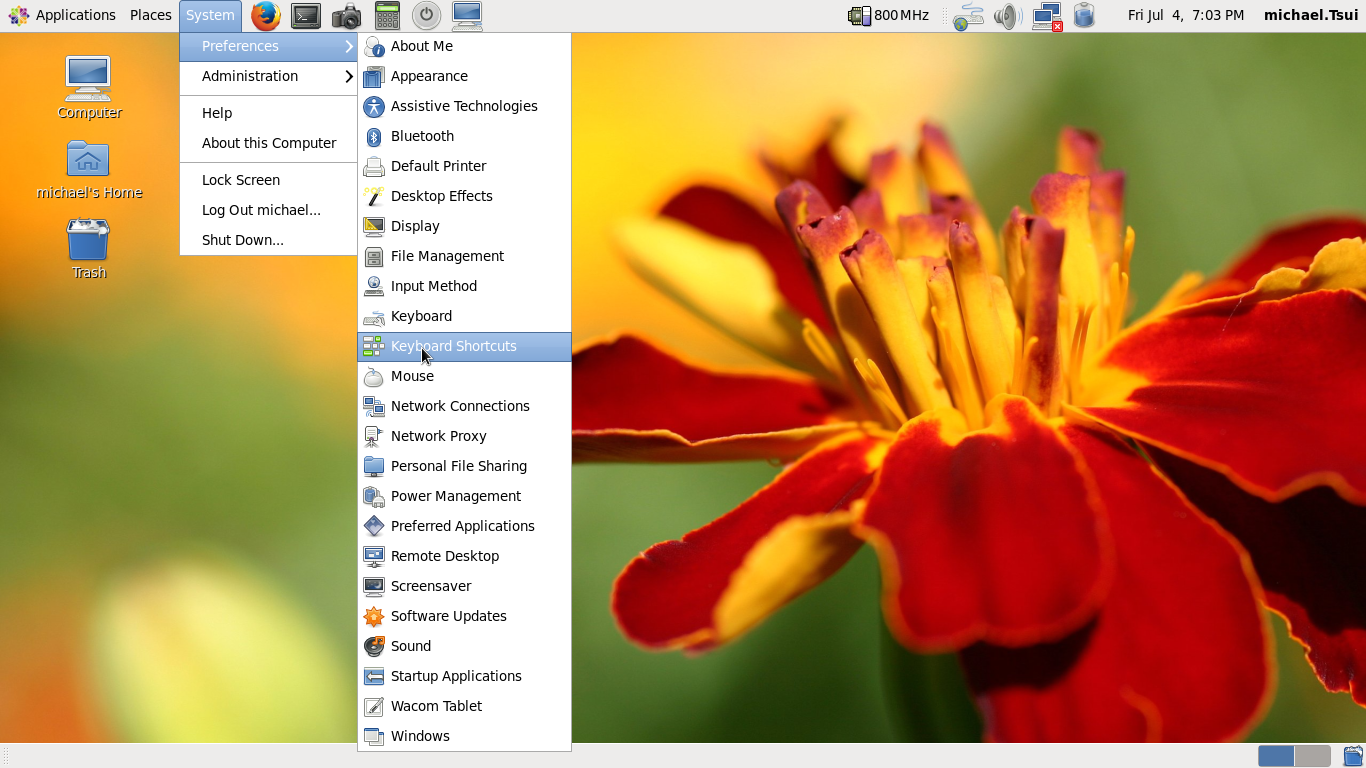Open the Trash desktop icon
This screenshot has height=768, width=1366.
pos(88,242)
